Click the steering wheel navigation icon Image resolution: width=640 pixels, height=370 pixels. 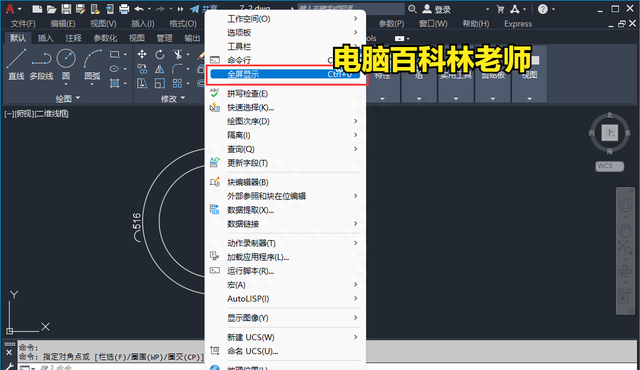tap(625, 205)
